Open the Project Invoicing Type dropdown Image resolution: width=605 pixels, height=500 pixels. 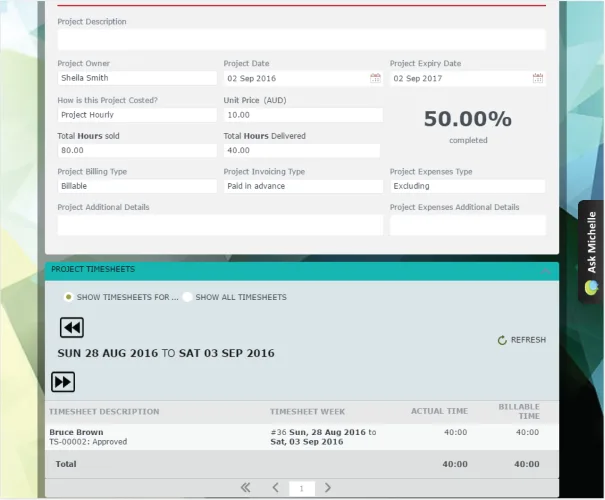tap(303, 186)
